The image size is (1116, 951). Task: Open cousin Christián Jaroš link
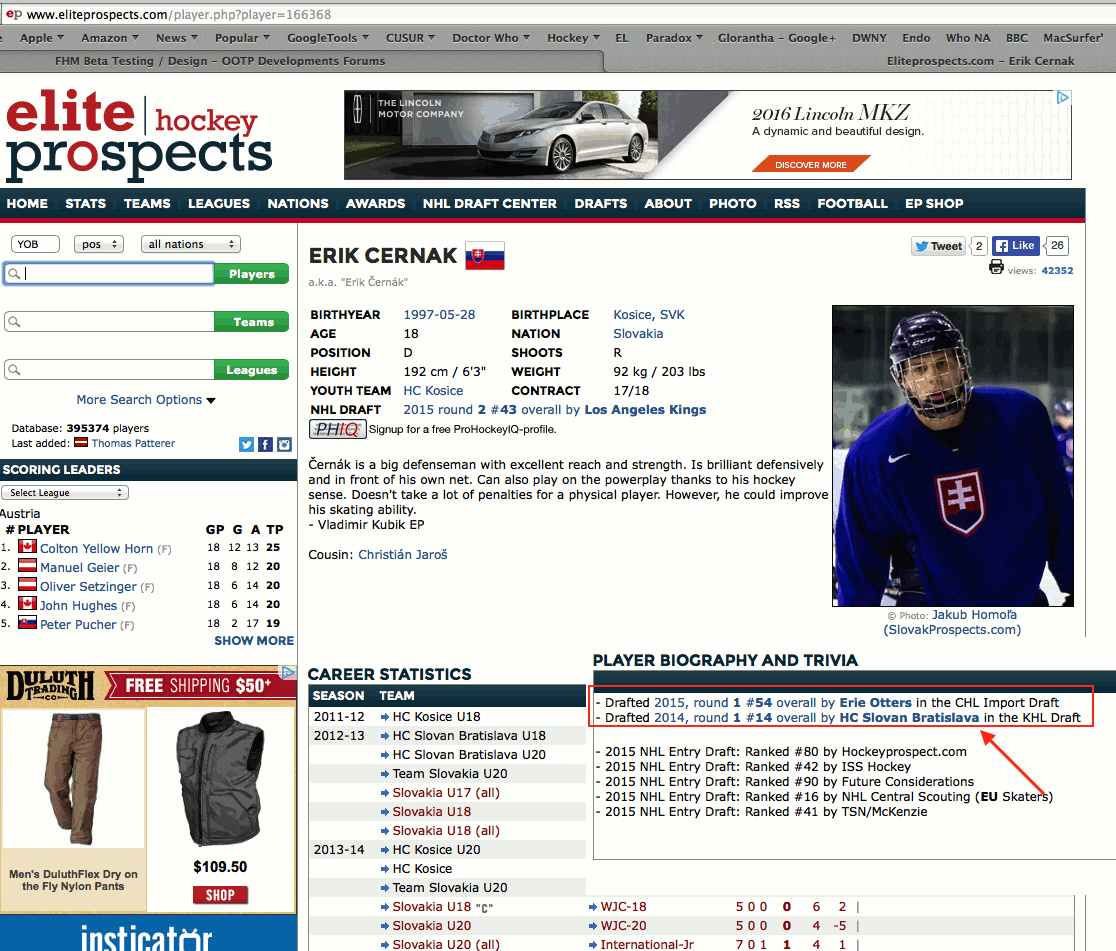point(403,555)
